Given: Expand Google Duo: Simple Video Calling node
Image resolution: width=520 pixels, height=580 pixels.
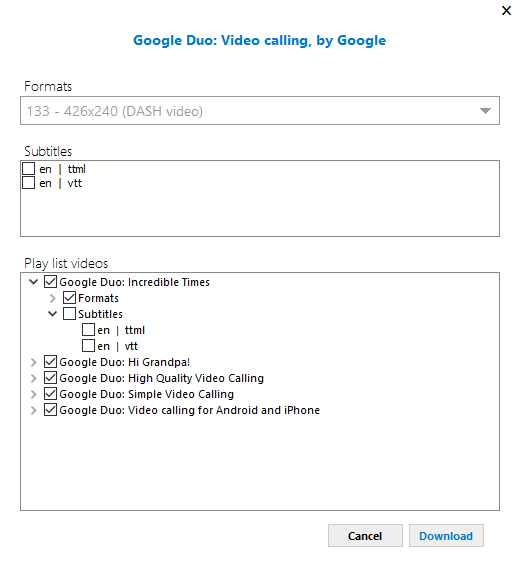Looking at the screenshot, I should tap(33, 394).
